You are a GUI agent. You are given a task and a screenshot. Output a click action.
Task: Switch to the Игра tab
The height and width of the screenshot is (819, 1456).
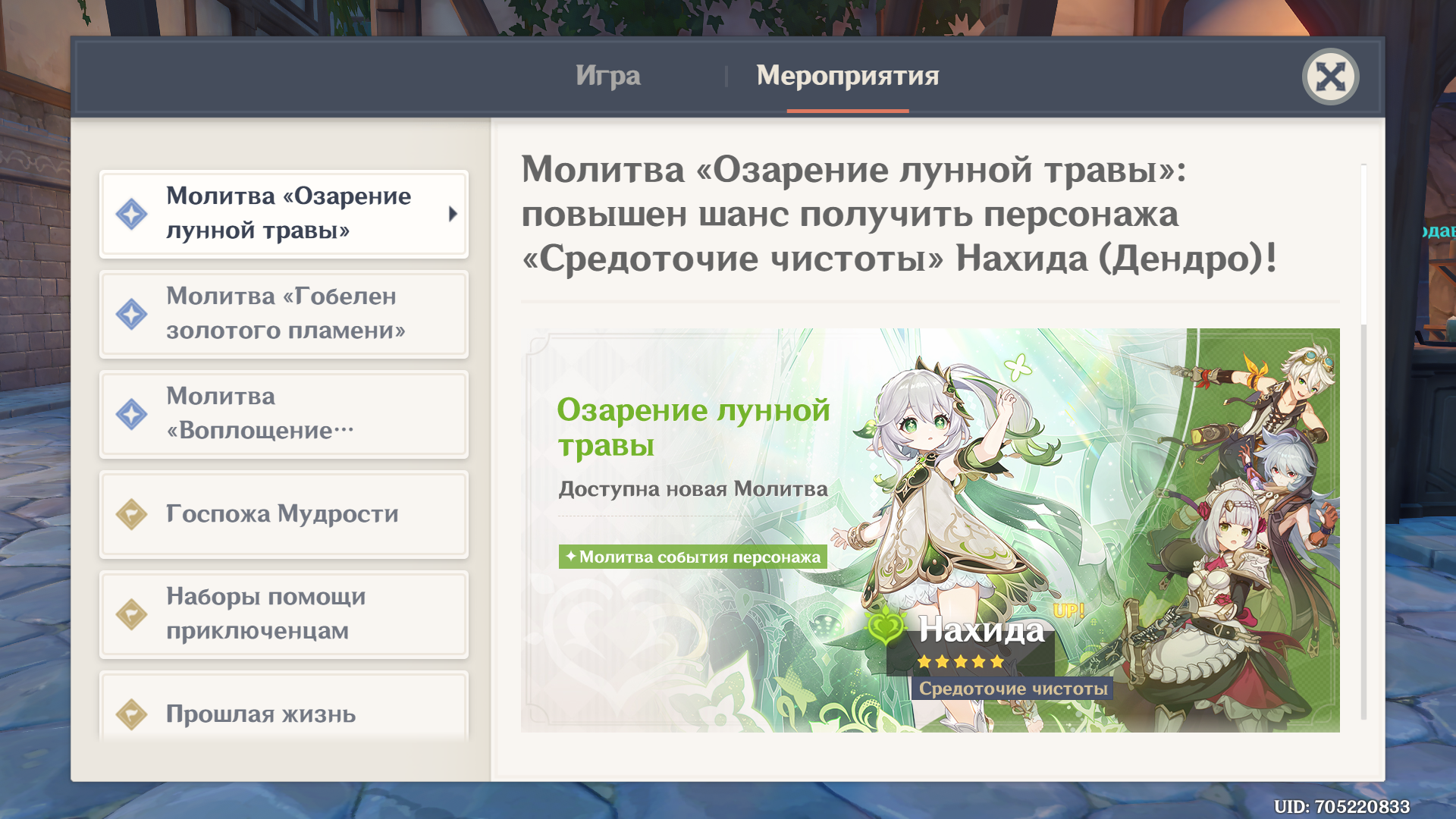[607, 76]
